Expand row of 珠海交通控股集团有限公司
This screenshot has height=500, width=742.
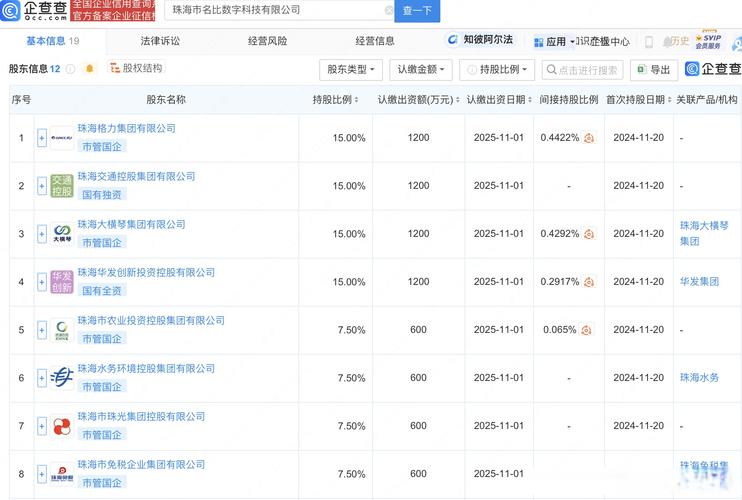tap(42, 186)
